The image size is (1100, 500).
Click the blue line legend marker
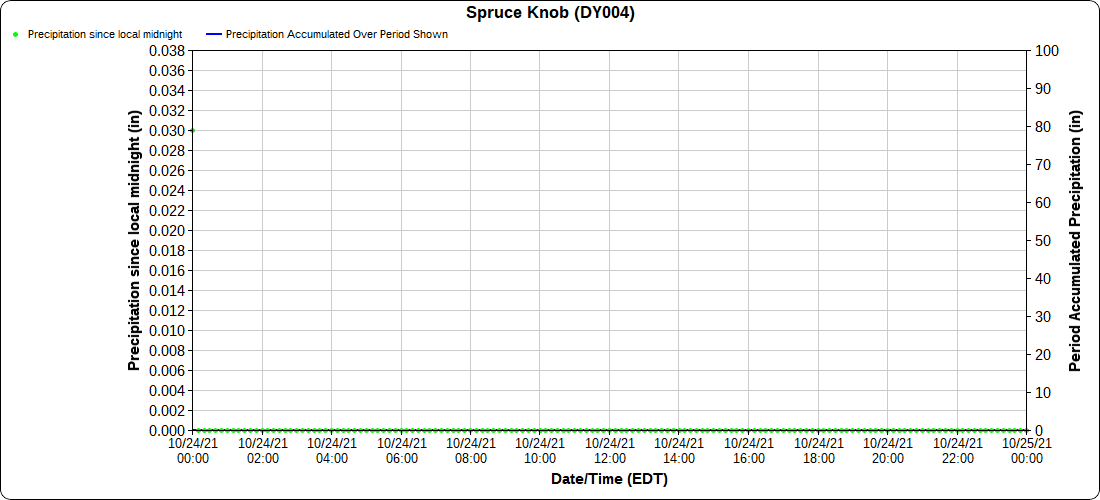click(x=211, y=34)
